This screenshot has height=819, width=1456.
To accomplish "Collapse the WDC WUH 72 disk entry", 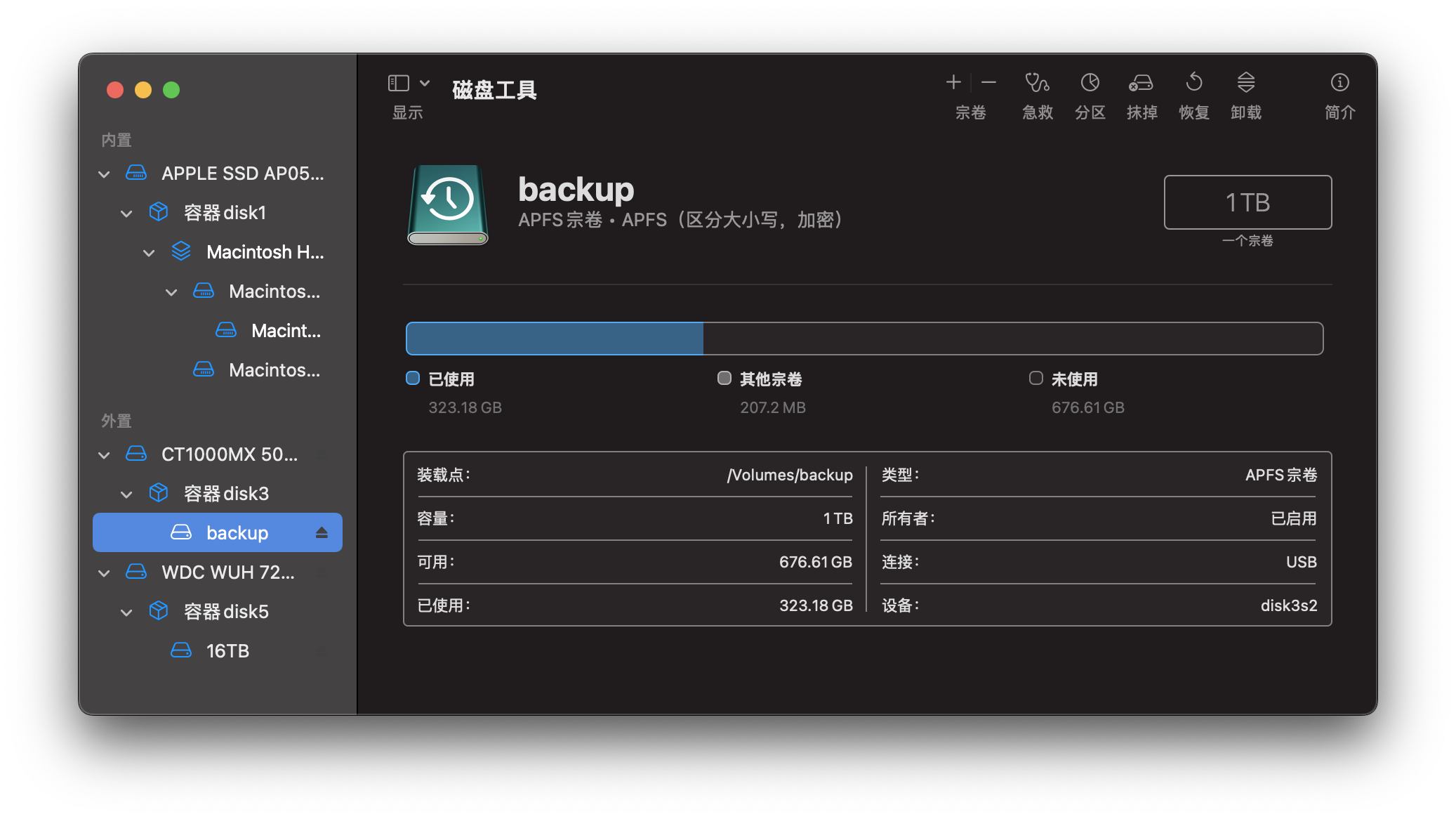I will (x=104, y=573).
